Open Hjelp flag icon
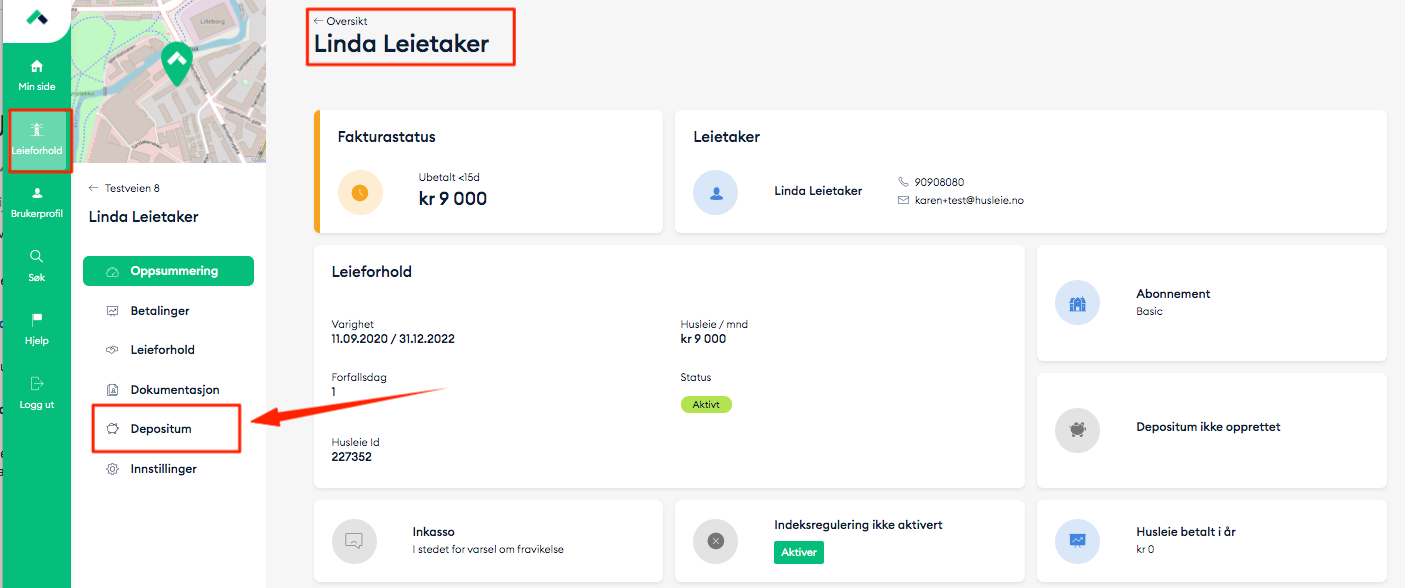 [x=37, y=320]
